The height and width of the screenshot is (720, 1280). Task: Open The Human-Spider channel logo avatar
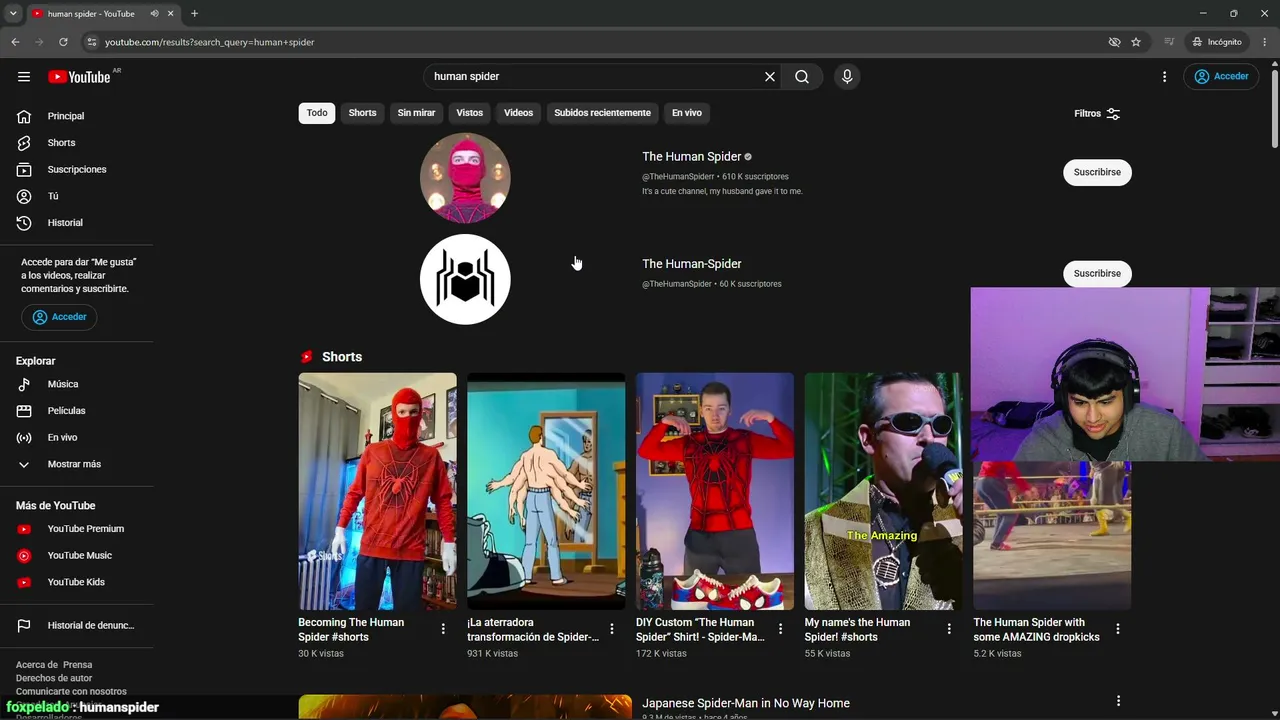465,279
